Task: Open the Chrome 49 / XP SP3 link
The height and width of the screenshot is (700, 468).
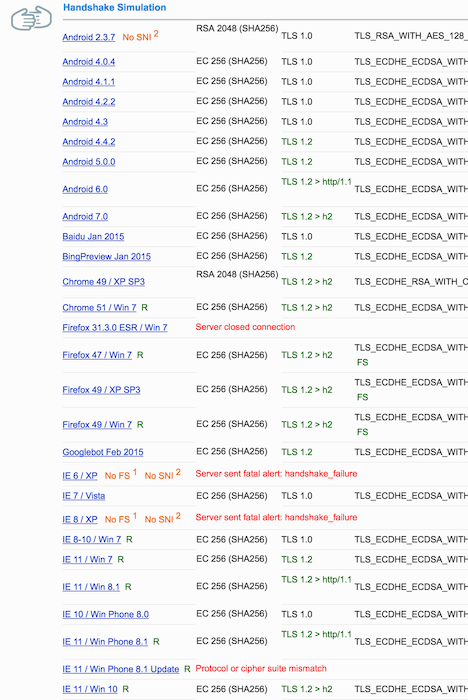Action: point(104,282)
